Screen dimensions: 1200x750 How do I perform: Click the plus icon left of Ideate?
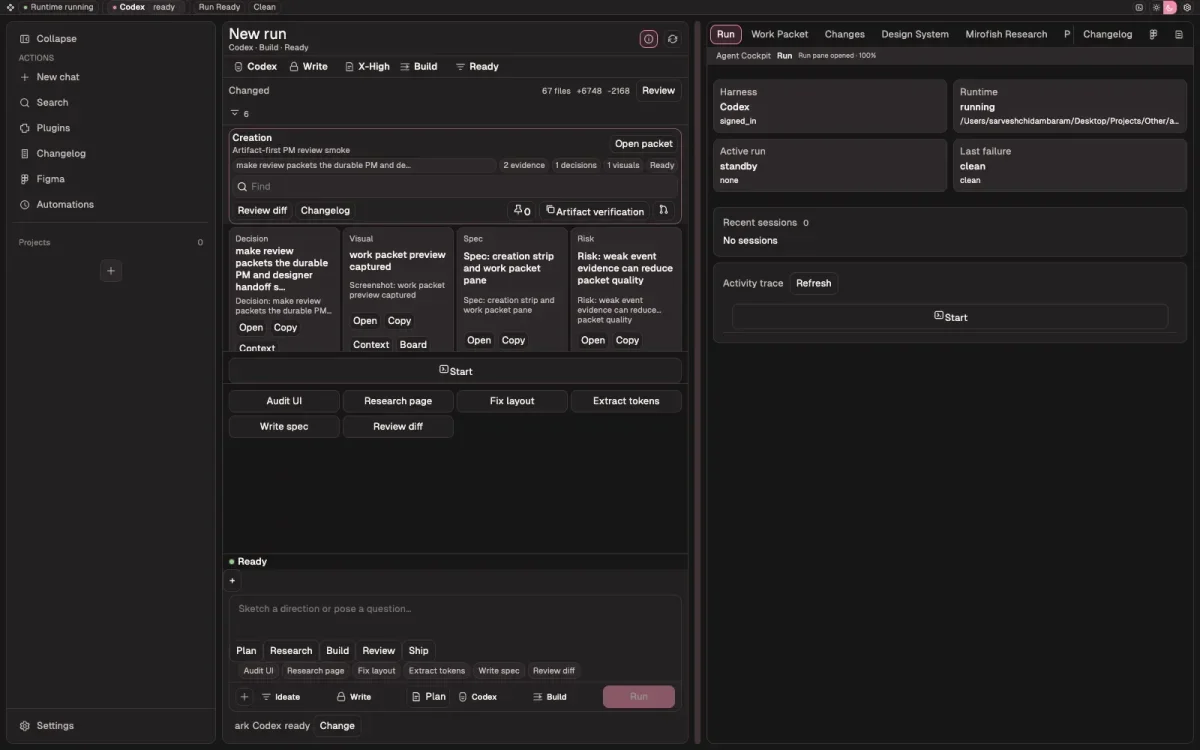pos(244,697)
